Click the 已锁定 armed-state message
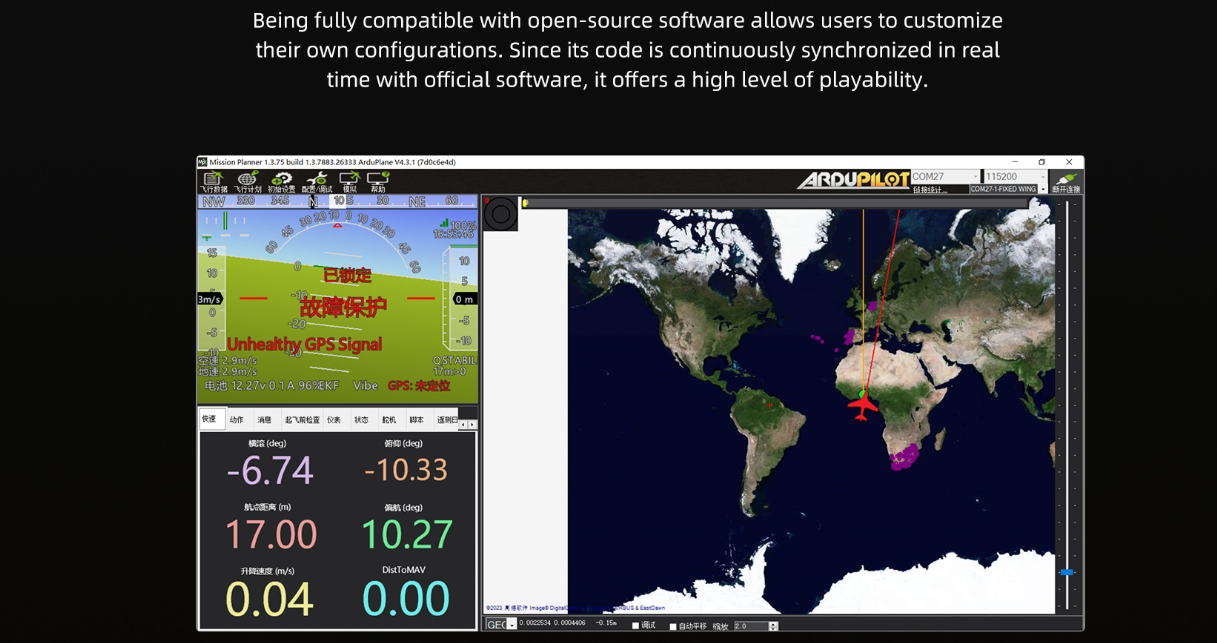Screen dimensions: 1217x643 click(x=347, y=275)
